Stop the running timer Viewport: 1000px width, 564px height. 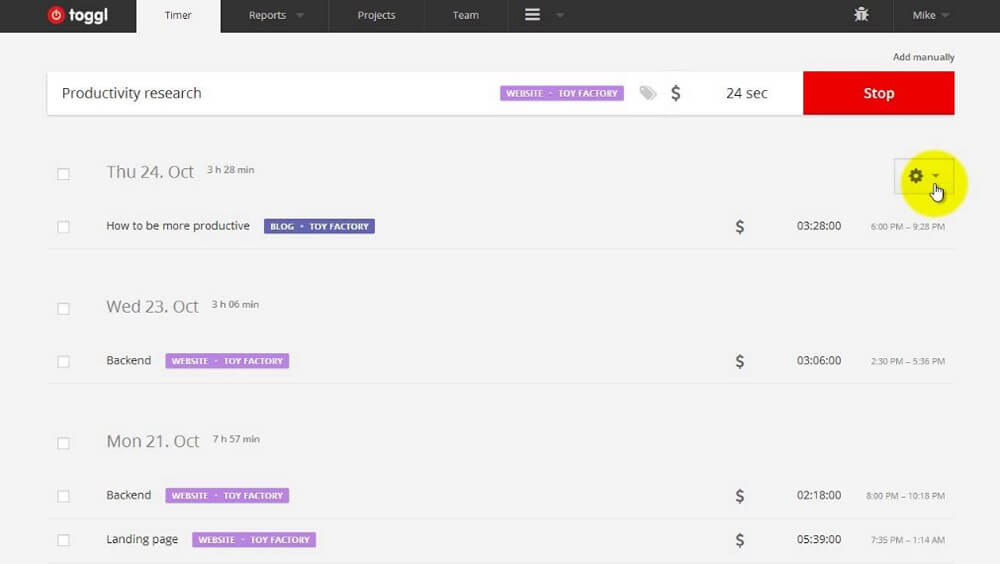pyautogui.click(x=878, y=93)
